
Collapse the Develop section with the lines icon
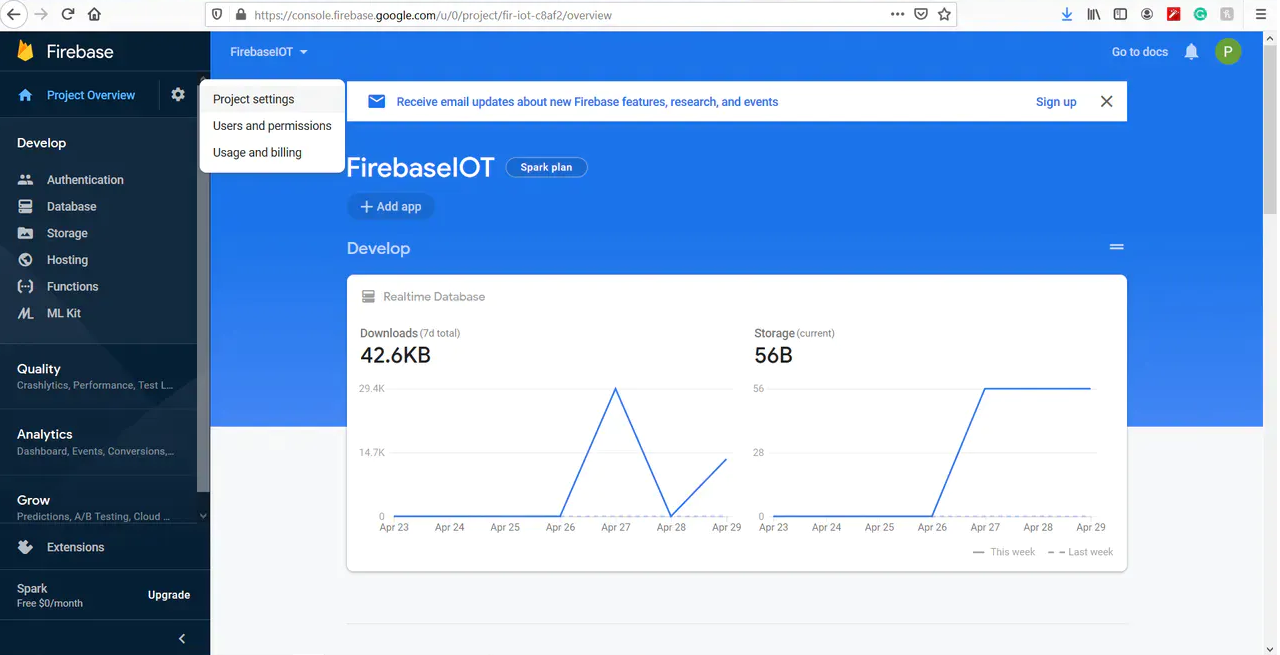(x=1117, y=247)
